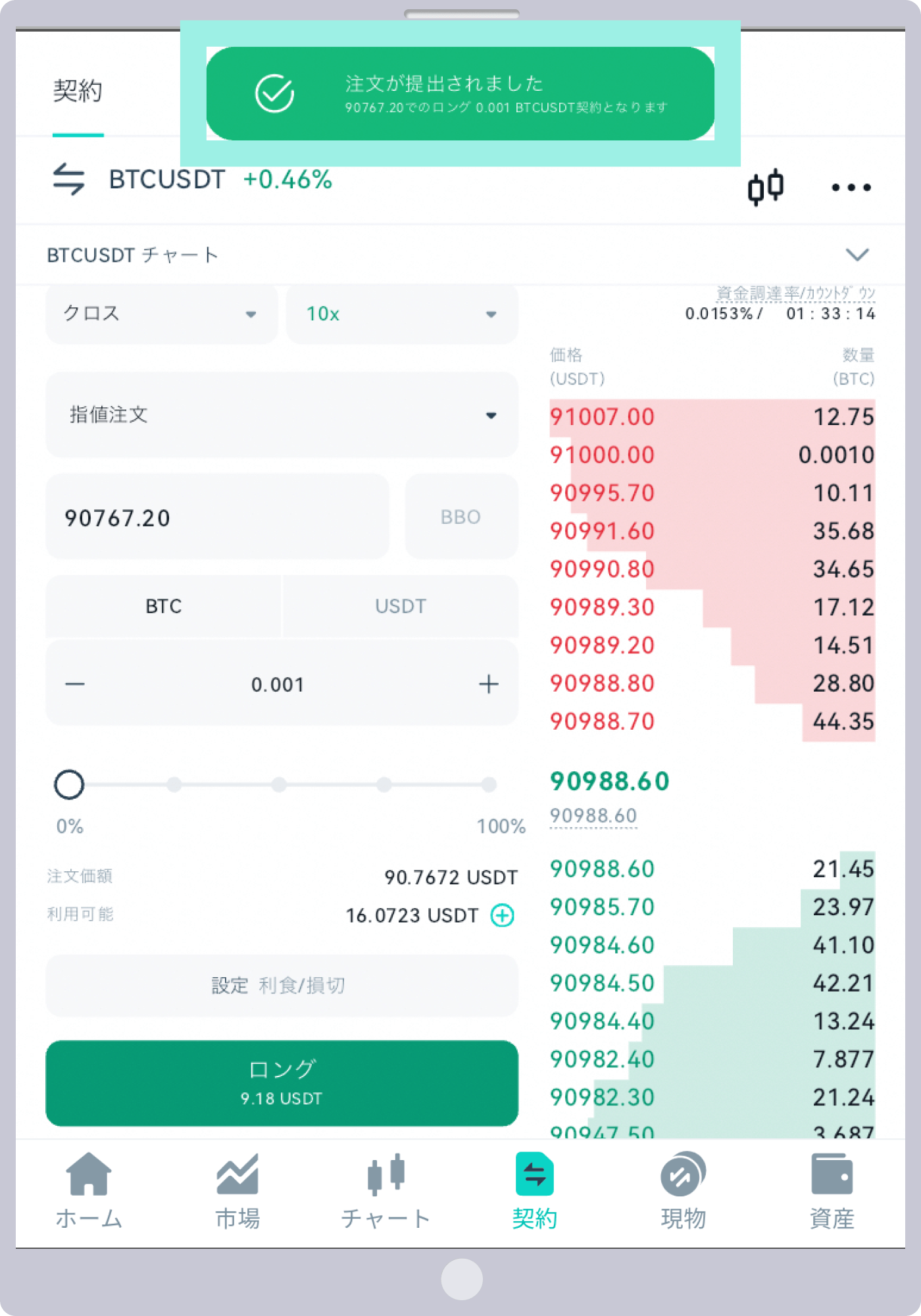Tap the ロング 9.18 USDT button

tap(282, 1082)
